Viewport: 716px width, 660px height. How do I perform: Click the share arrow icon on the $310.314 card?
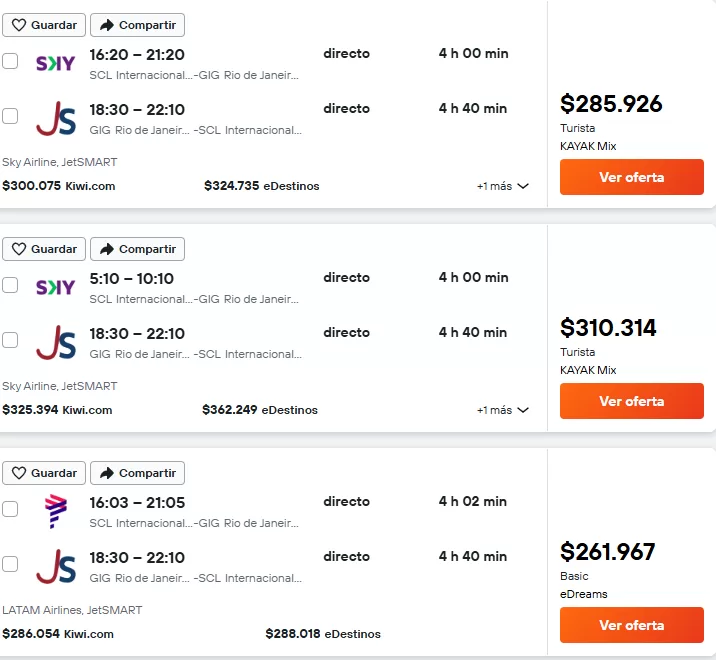pyautogui.click(x=107, y=249)
